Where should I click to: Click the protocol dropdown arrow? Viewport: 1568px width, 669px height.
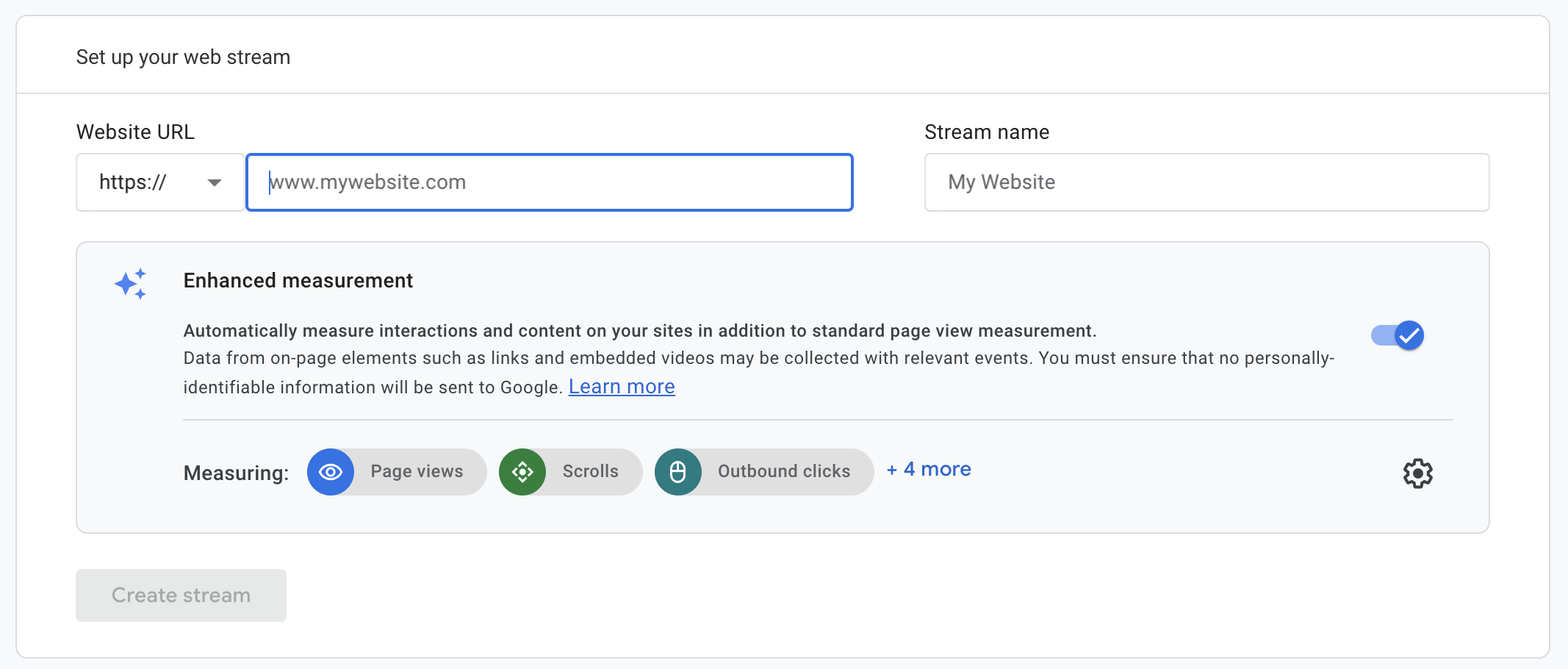[215, 182]
